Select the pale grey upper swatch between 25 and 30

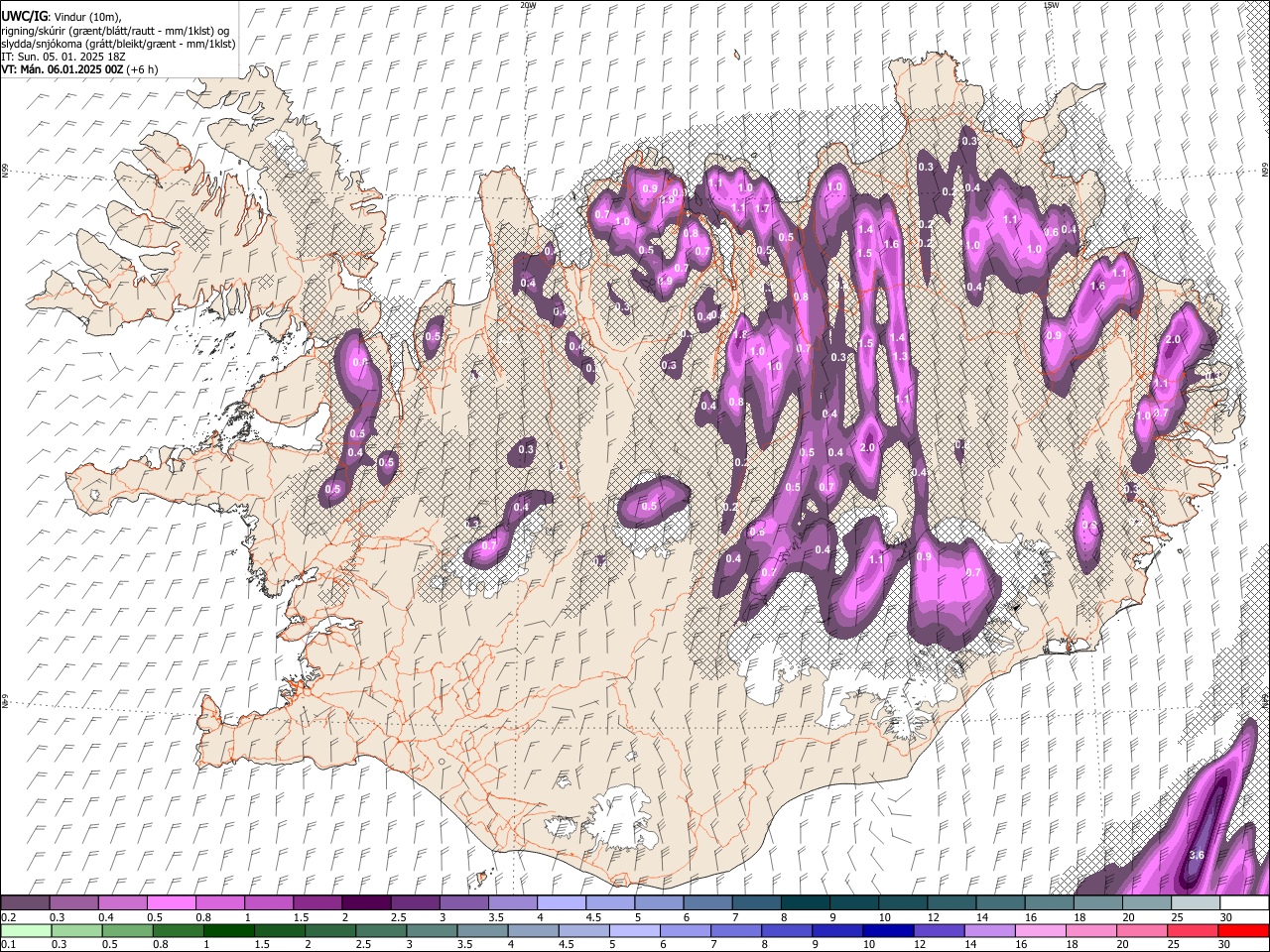tap(1195, 903)
